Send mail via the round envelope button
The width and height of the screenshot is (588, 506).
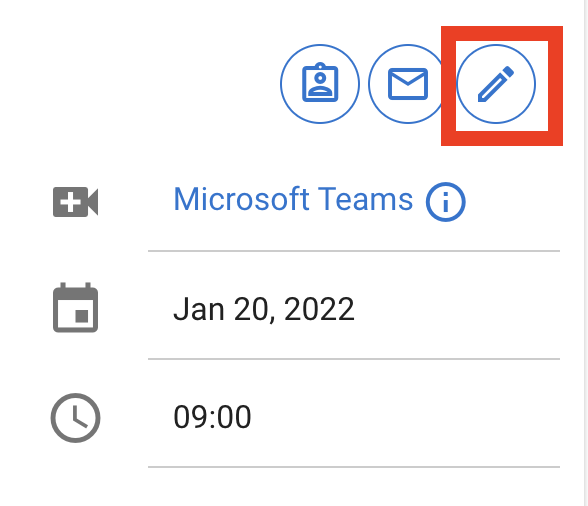coord(408,84)
